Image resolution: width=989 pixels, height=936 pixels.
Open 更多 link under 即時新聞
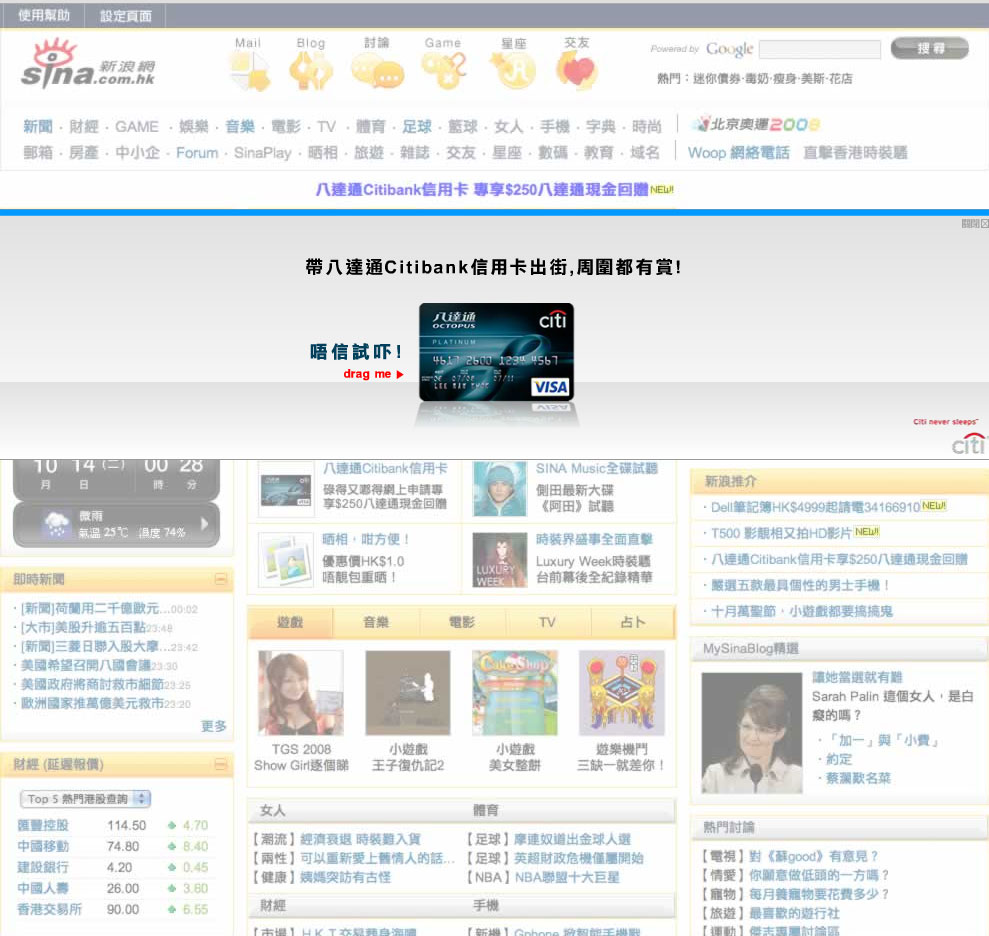[213, 726]
